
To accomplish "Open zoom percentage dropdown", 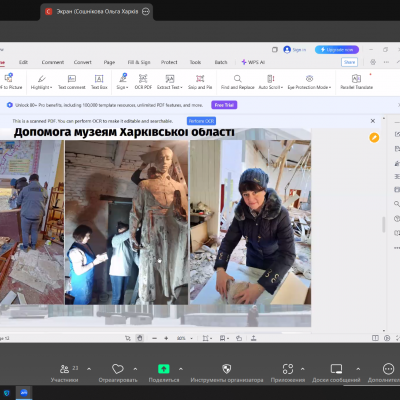I will (192, 338).
